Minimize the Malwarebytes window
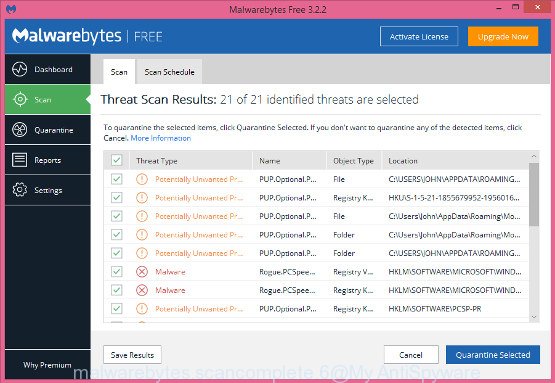This screenshot has height=383, width=555. (499, 8)
